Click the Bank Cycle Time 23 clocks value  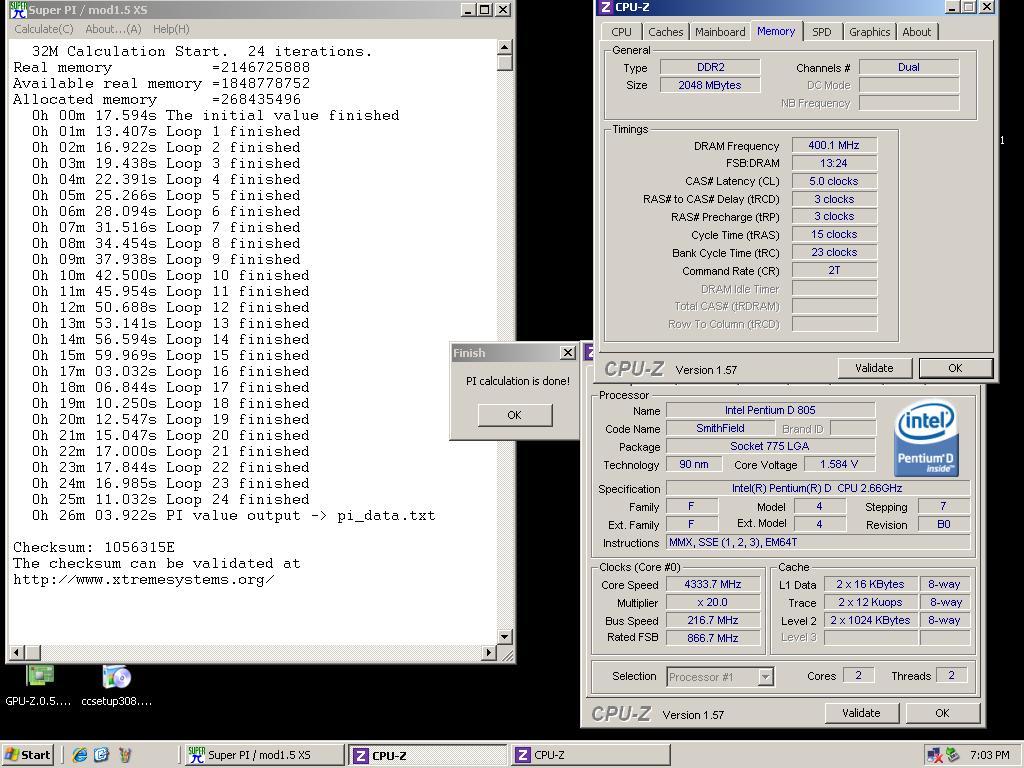834,252
